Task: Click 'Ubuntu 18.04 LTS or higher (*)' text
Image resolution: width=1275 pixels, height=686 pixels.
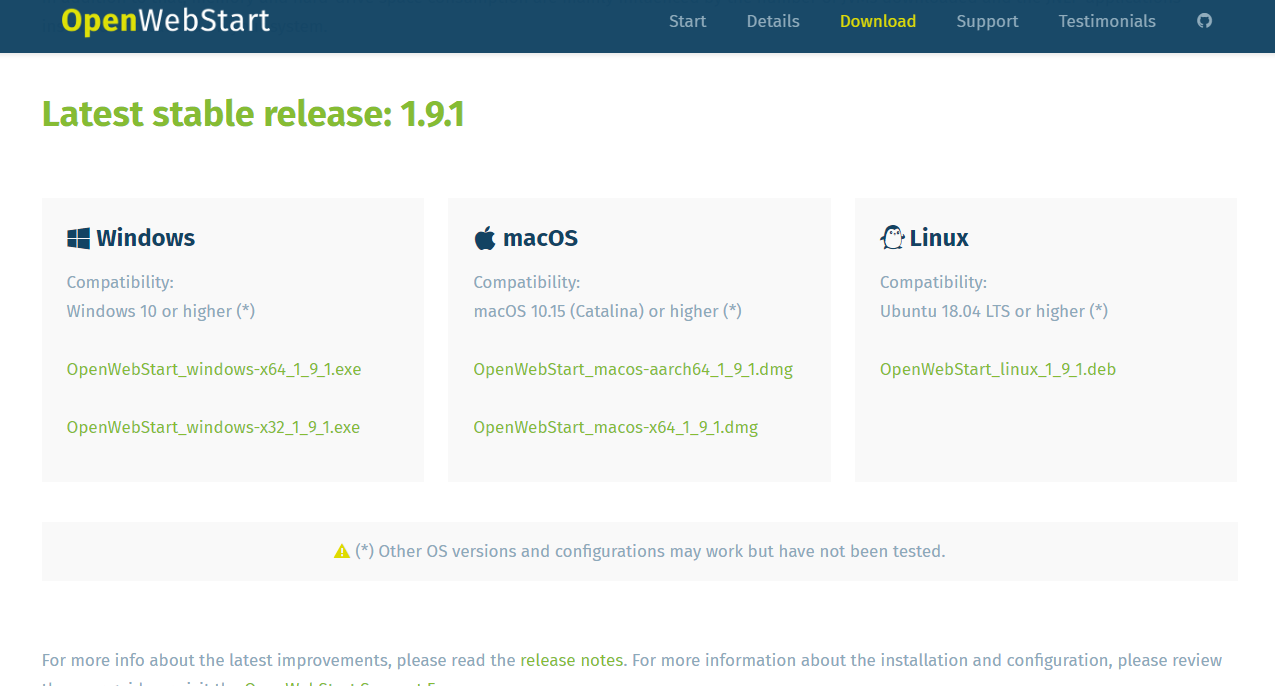Action: pyautogui.click(x=994, y=311)
